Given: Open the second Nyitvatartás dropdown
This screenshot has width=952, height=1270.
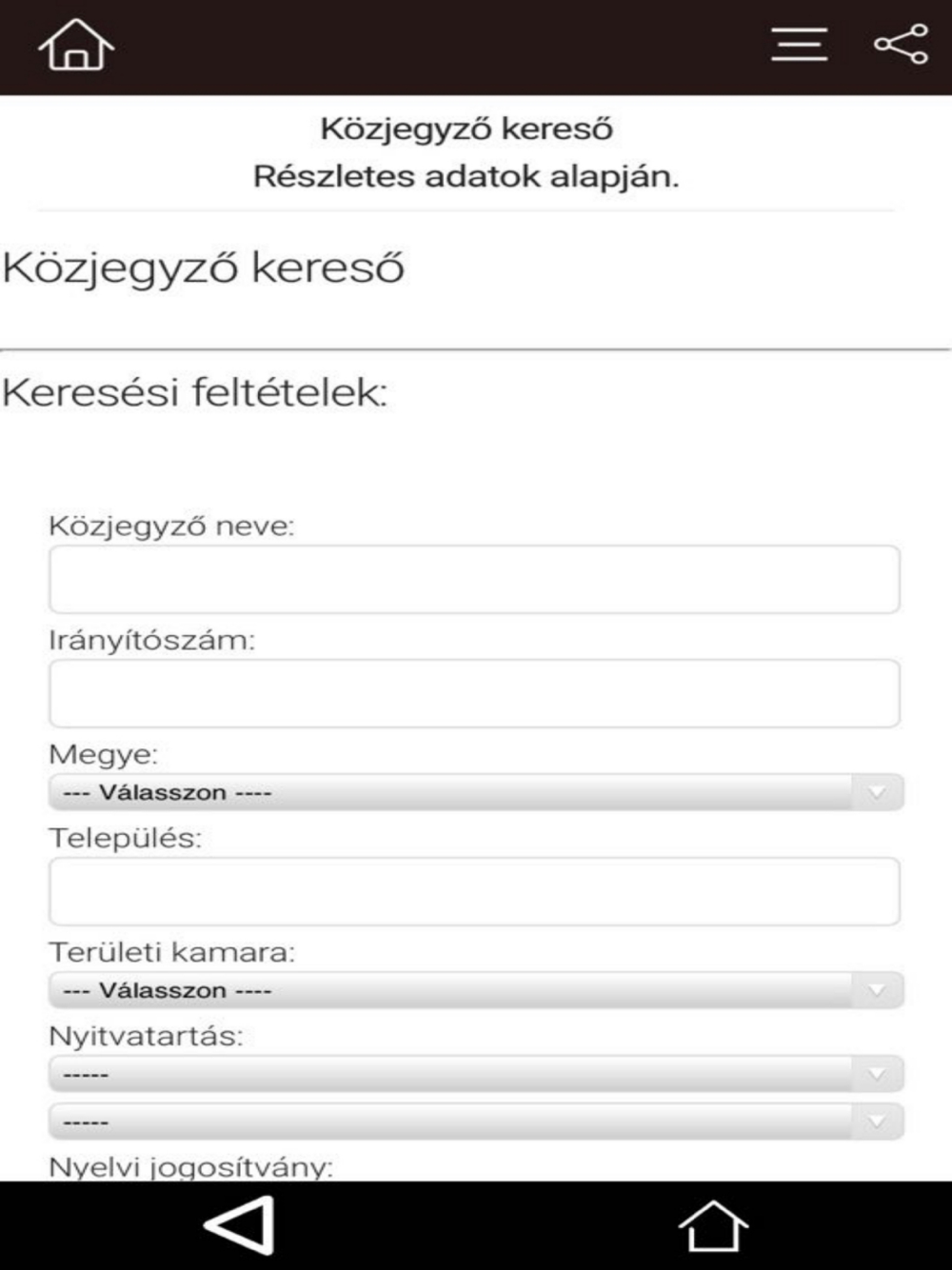Looking at the screenshot, I should click(474, 1121).
